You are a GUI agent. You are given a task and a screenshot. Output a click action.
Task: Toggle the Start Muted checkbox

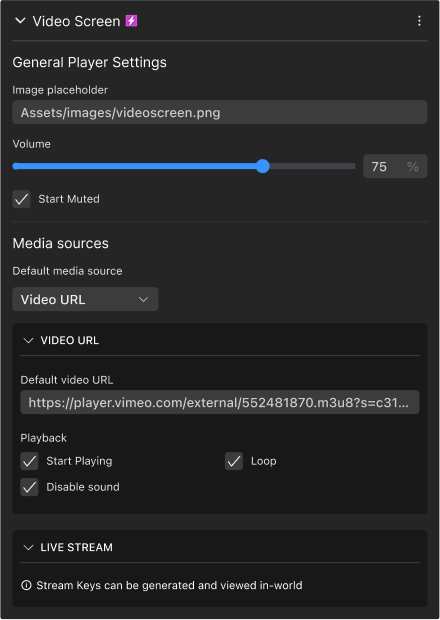coord(21,199)
